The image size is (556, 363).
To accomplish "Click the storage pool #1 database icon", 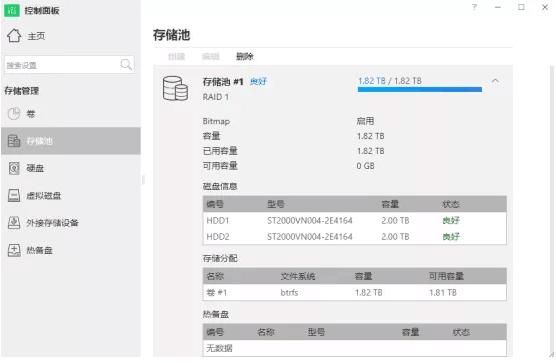I will (175, 89).
